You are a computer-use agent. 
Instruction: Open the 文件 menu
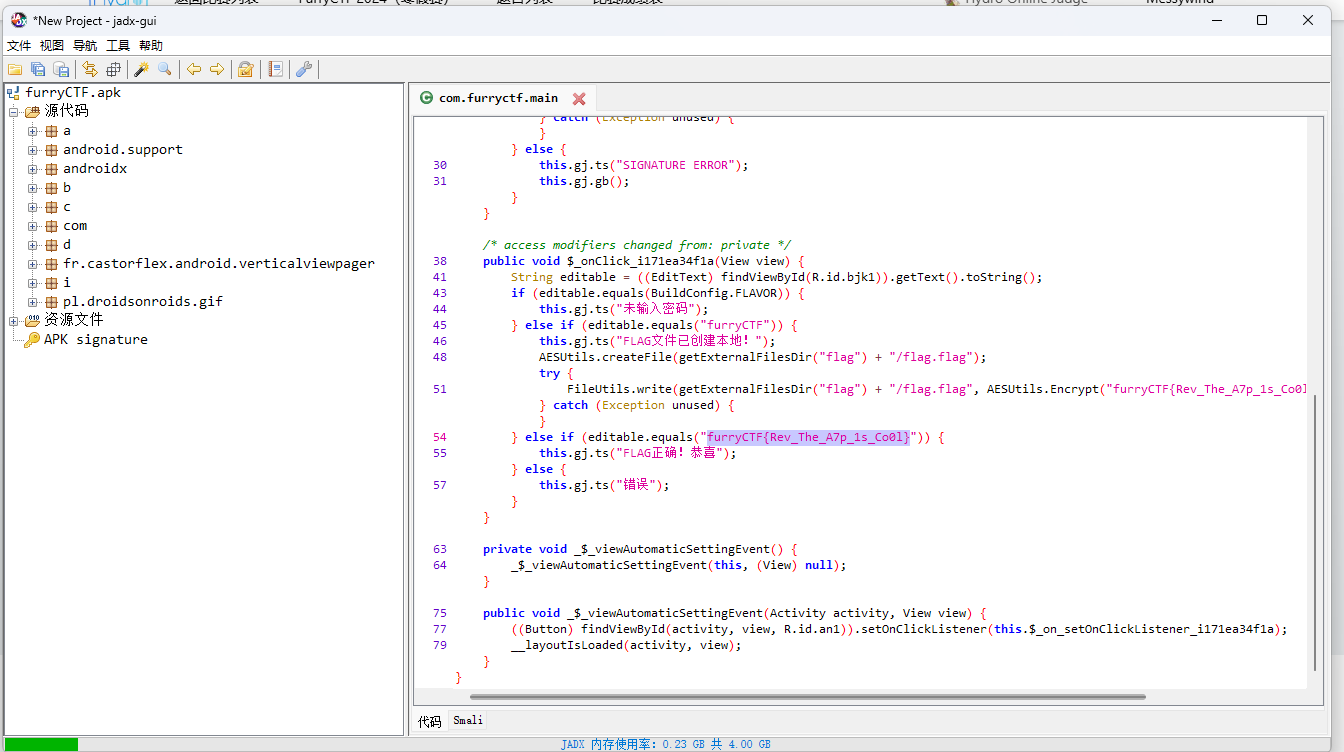pos(19,46)
